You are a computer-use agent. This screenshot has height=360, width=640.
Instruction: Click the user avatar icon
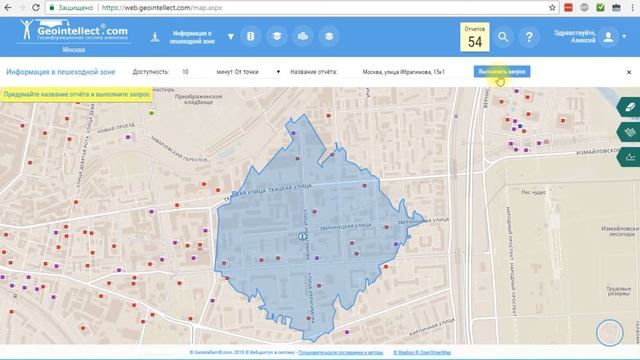[x=608, y=37]
